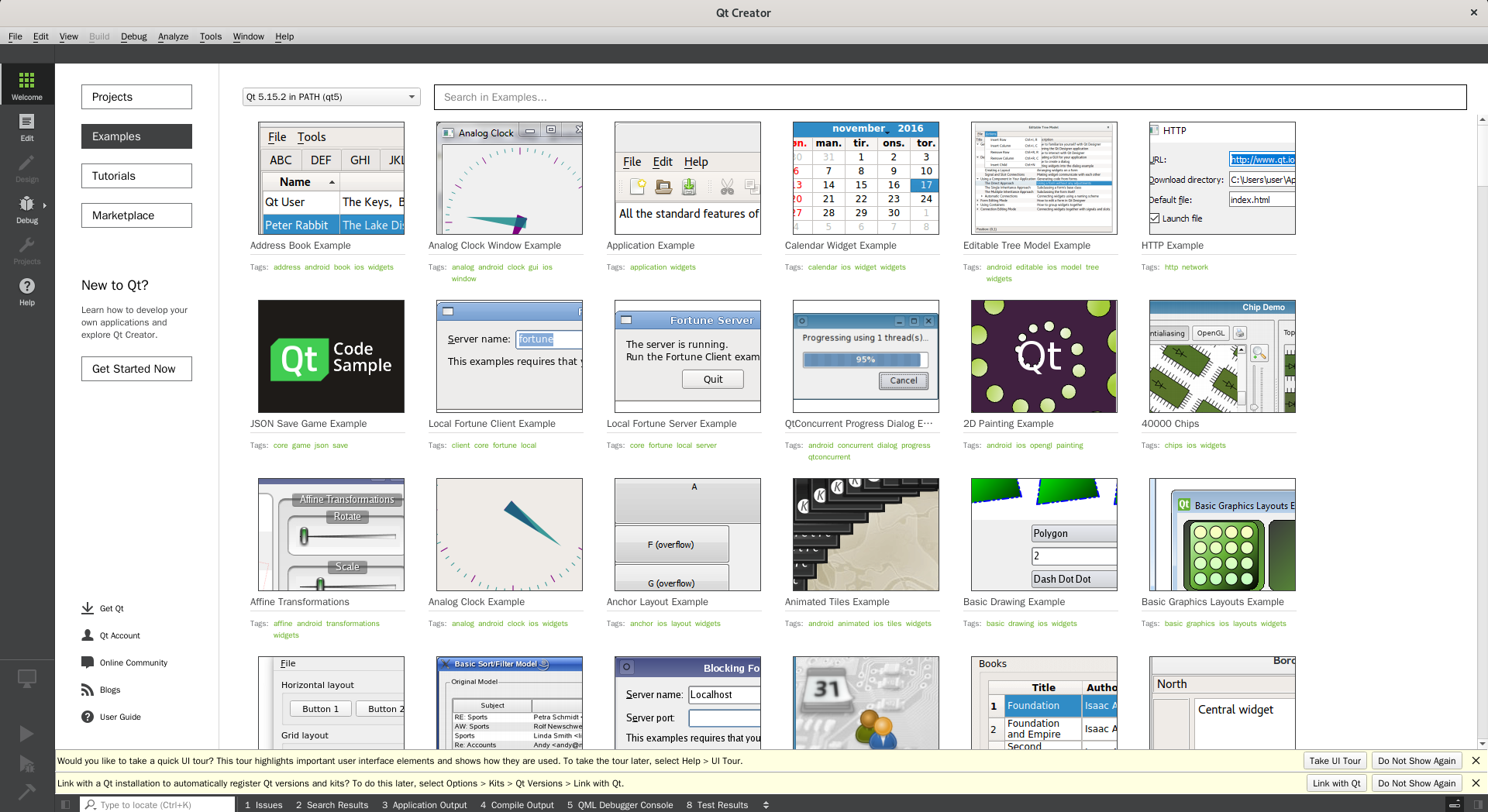Open Debug mode in sidebar
This screenshot has width=1488, height=812.
click(x=27, y=208)
